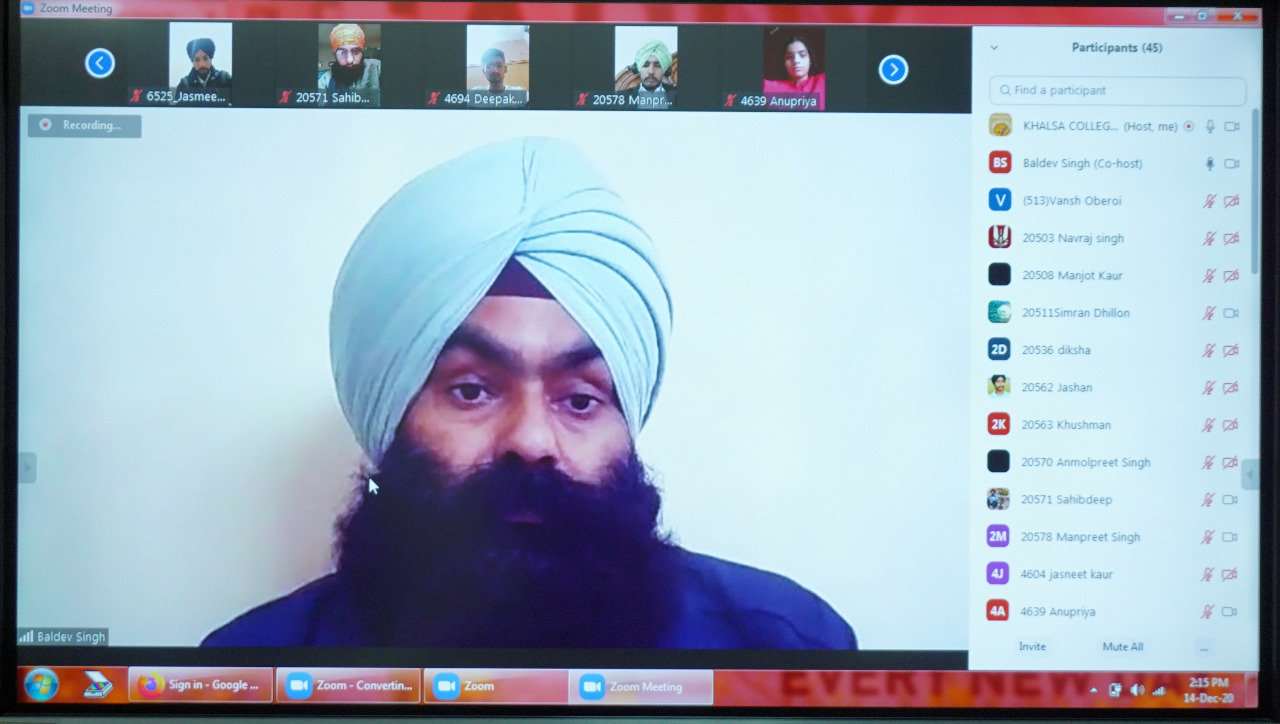Click the Baldev Singh name label
The image size is (1280, 724).
point(70,637)
